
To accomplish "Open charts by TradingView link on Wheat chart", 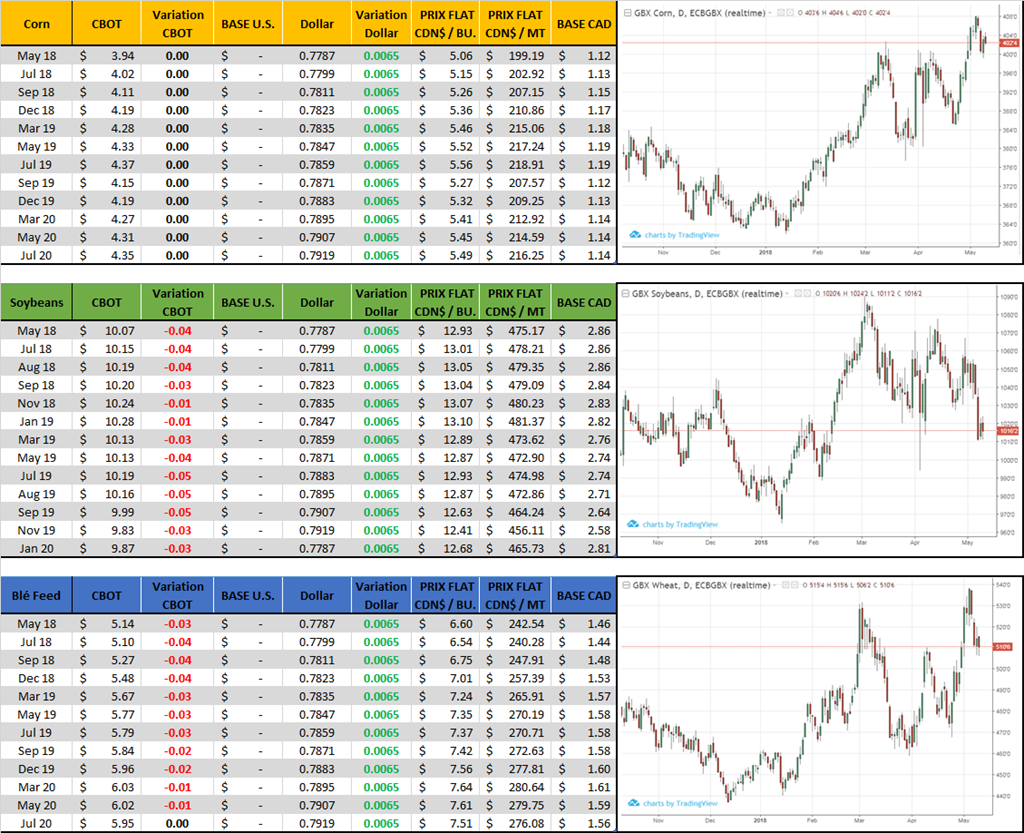I will [x=673, y=804].
